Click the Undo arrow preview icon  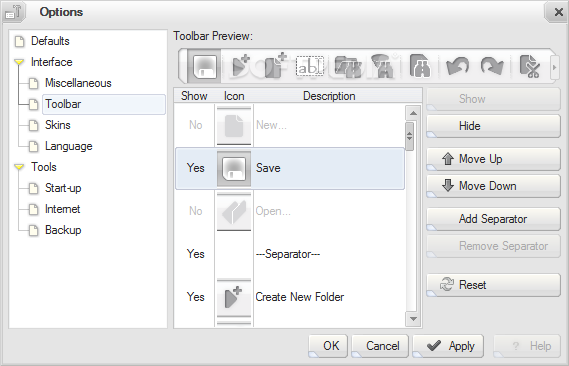click(x=457, y=66)
